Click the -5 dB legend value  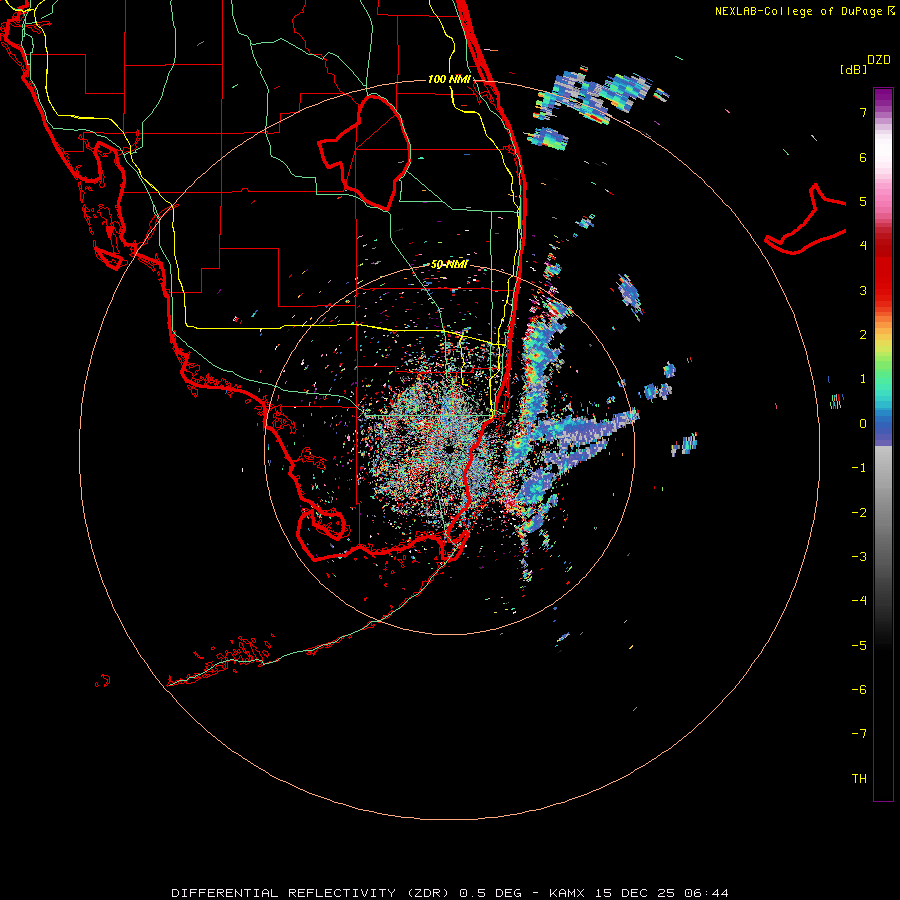pyautogui.click(x=859, y=646)
